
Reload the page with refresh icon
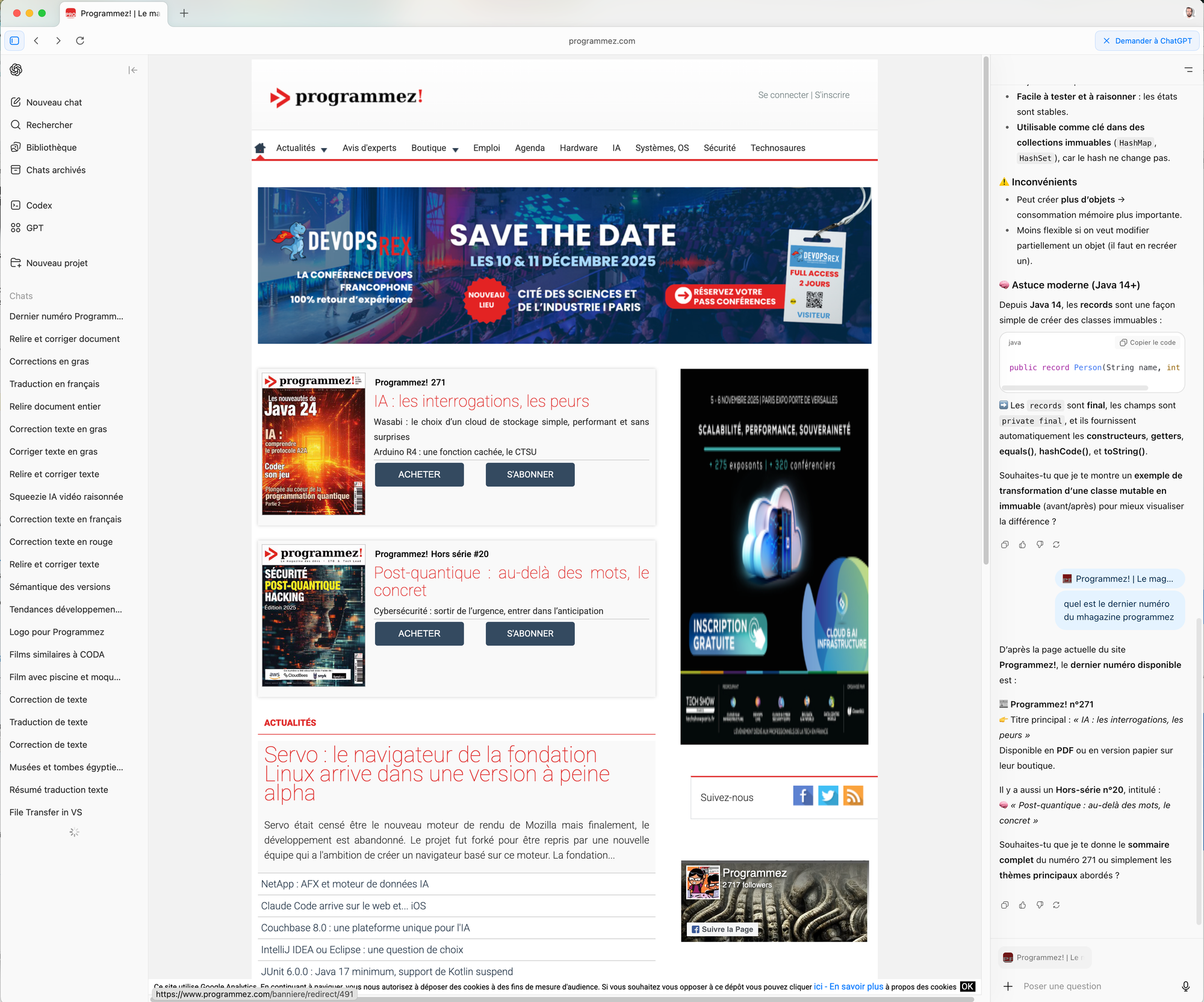[x=80, y=41]
